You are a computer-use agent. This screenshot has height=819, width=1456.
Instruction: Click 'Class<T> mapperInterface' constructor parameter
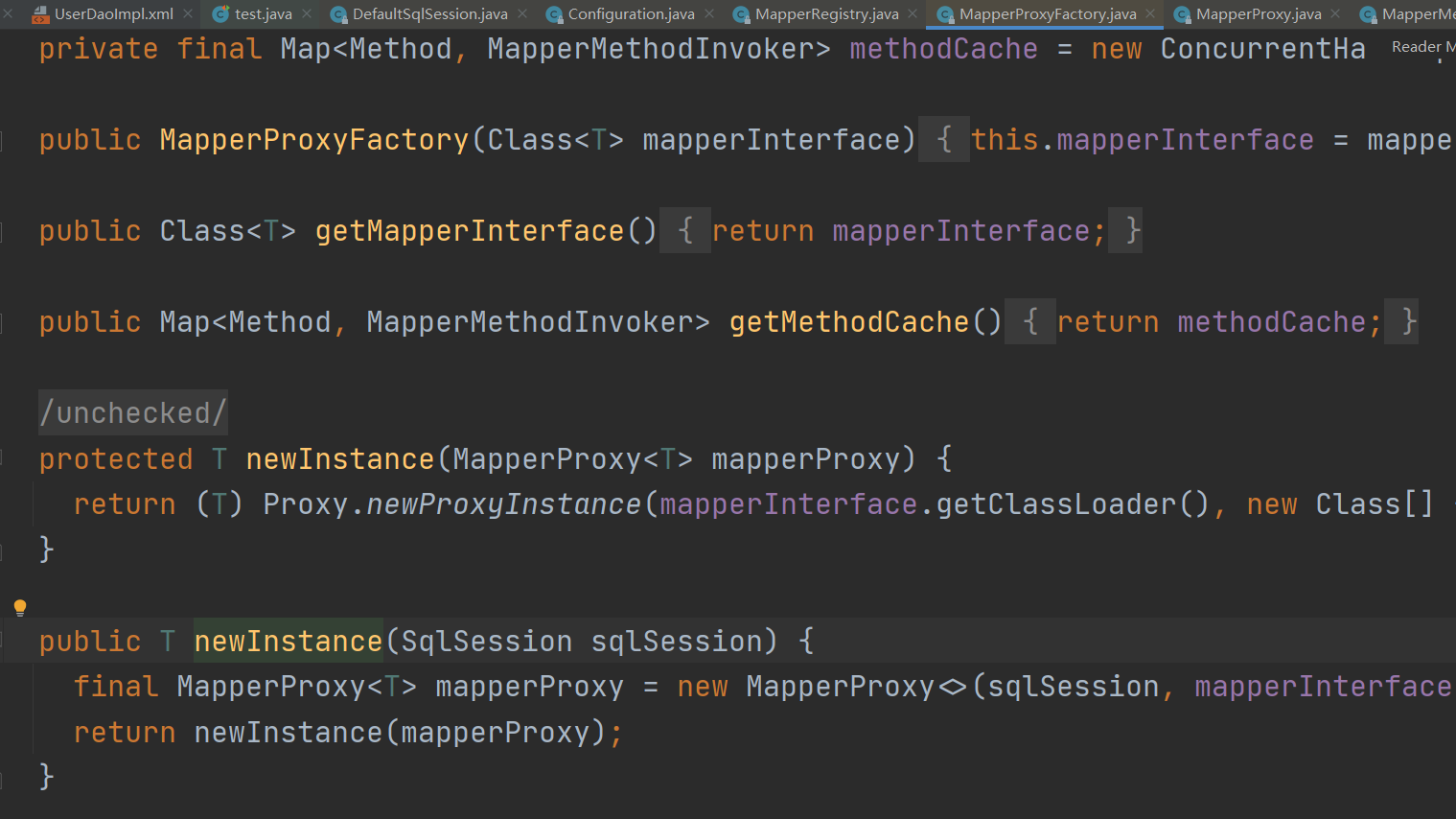(x=694, y=140)
